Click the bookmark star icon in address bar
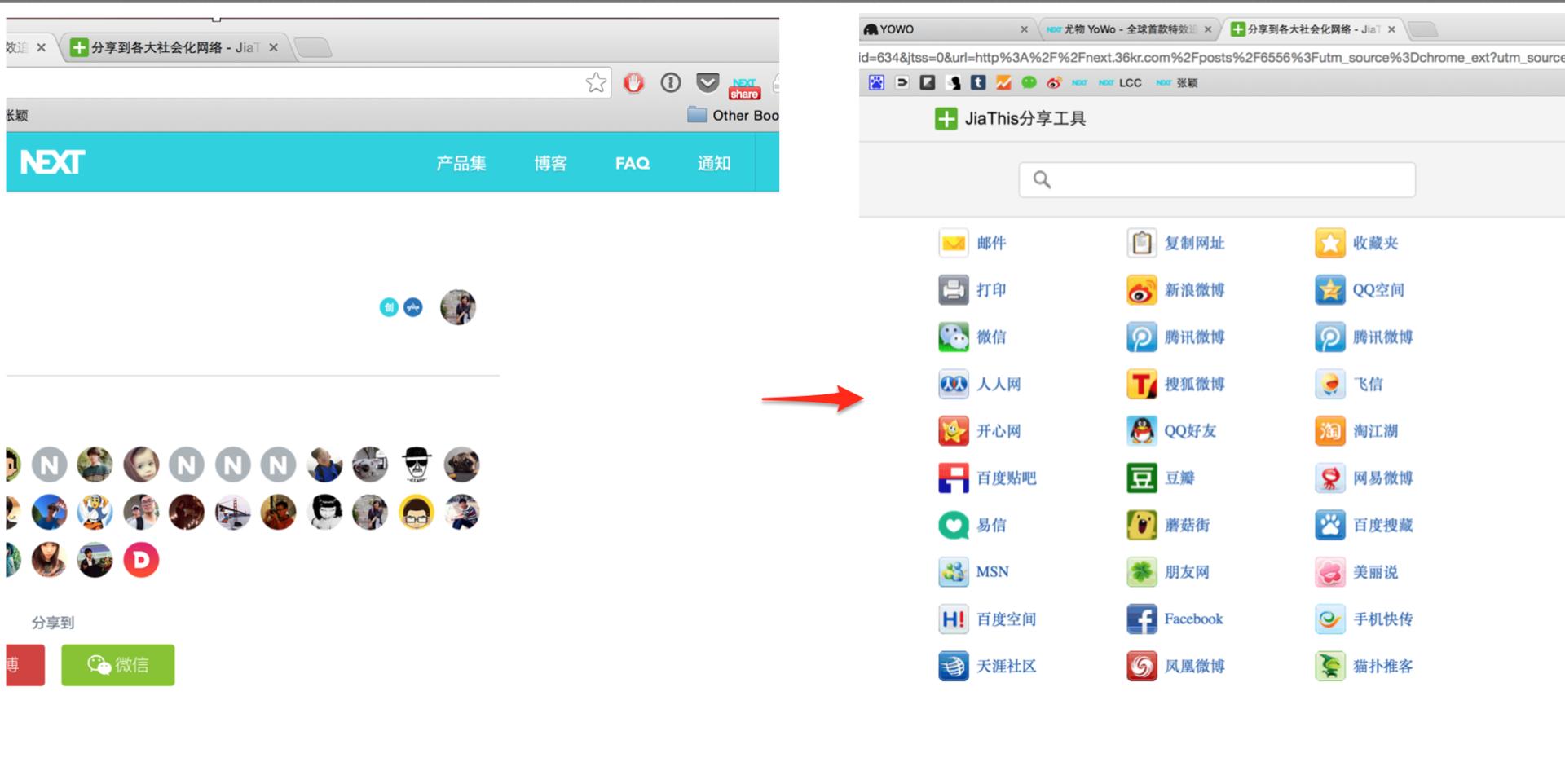 pyautogui.click(x=596, y=82)
